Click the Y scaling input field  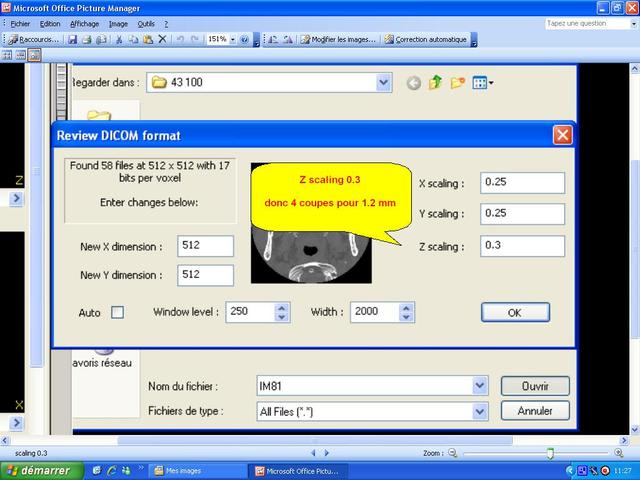pos(522,214)
